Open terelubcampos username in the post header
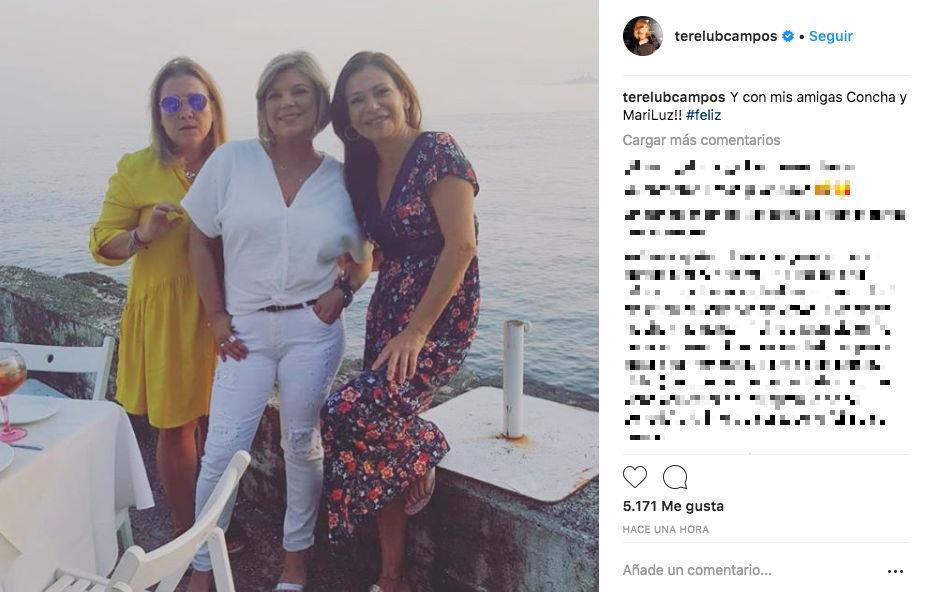This screenshot has height=592, width=929. tap(725, 36)
